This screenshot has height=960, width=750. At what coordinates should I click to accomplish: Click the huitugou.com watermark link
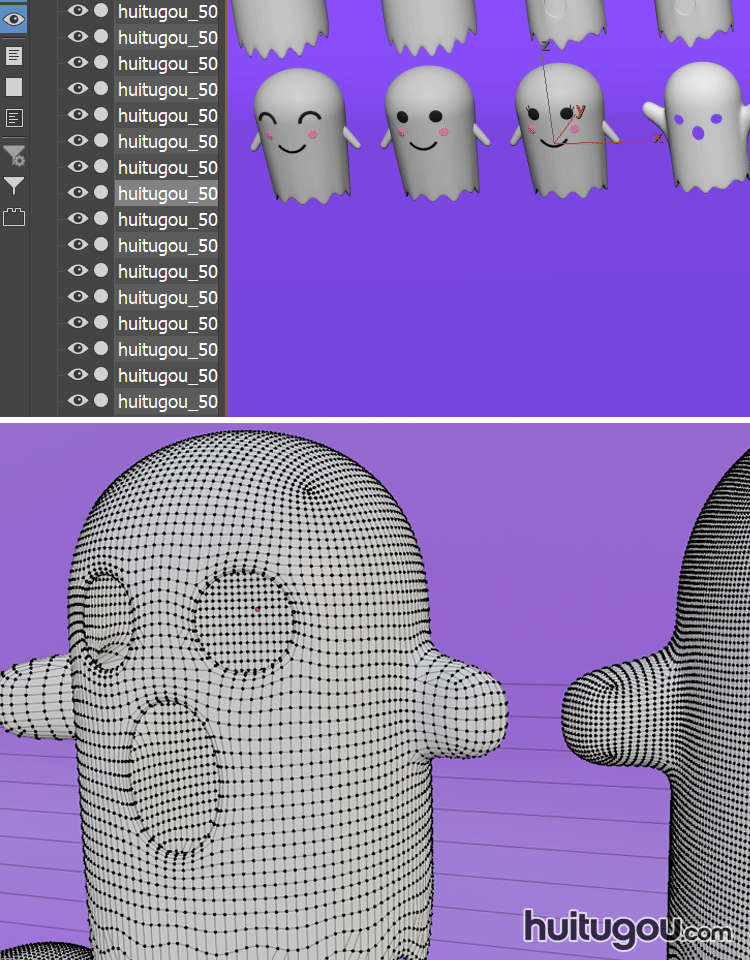point(627,928)
